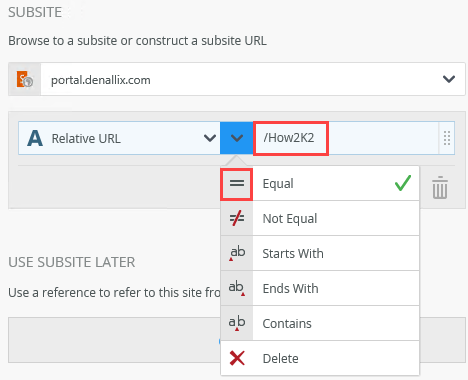Click the /How2K2 value input field
Image resolution: width=468 pixels, height=380 pixels.
[x=346, y=138]
